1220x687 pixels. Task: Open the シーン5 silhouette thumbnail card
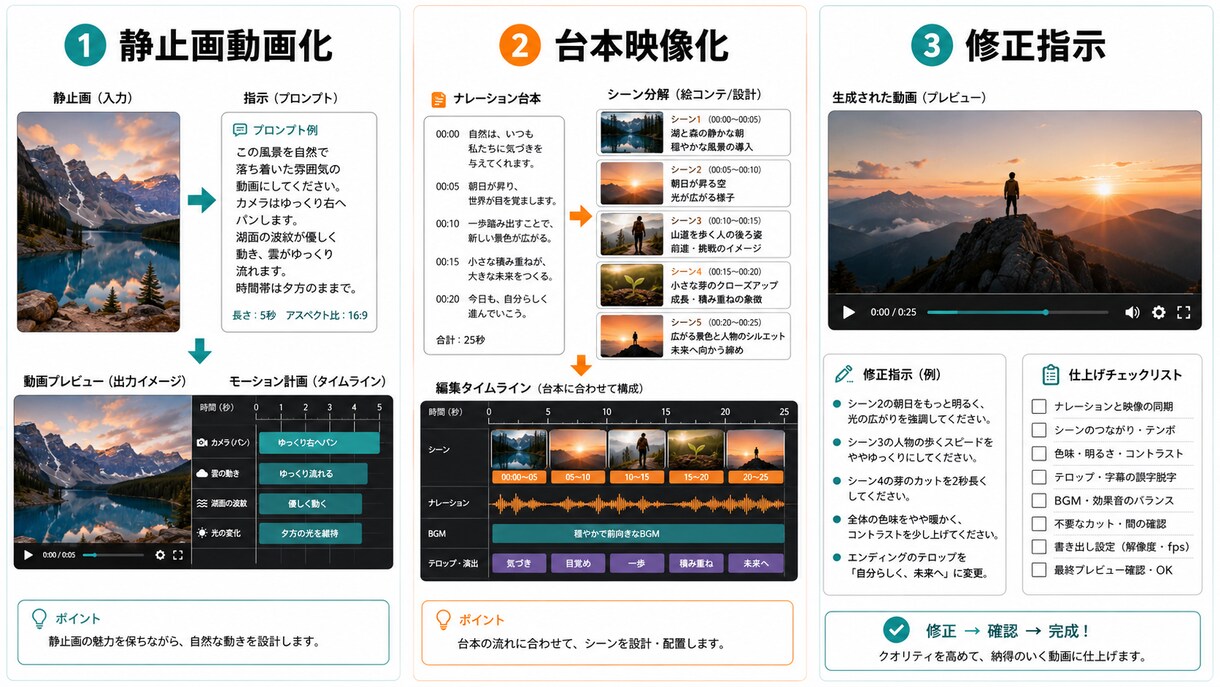pyautogui.click(x=694, y=337)
